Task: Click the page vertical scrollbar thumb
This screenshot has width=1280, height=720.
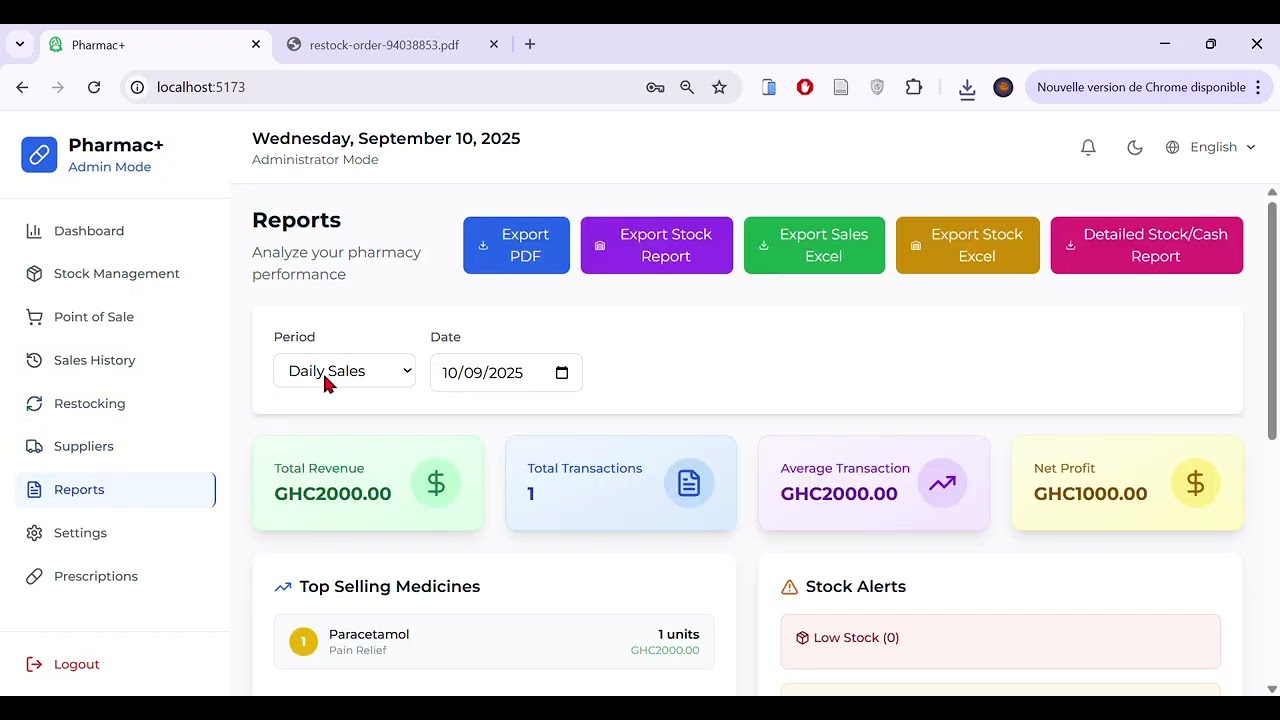Action: pyautogui.click(x=1272, y=320)
